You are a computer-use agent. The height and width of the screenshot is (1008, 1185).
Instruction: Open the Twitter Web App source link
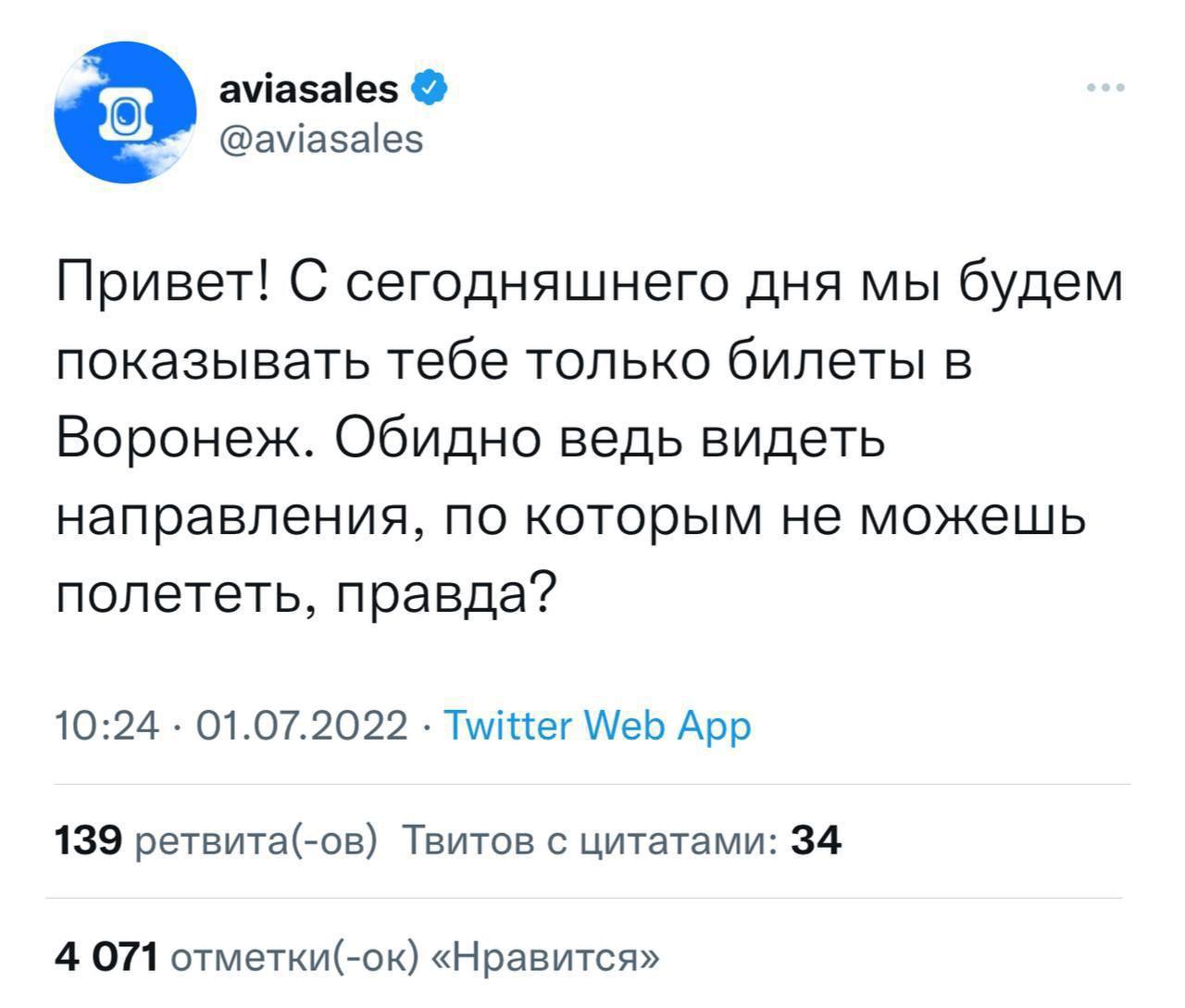(x=598, y=727)
